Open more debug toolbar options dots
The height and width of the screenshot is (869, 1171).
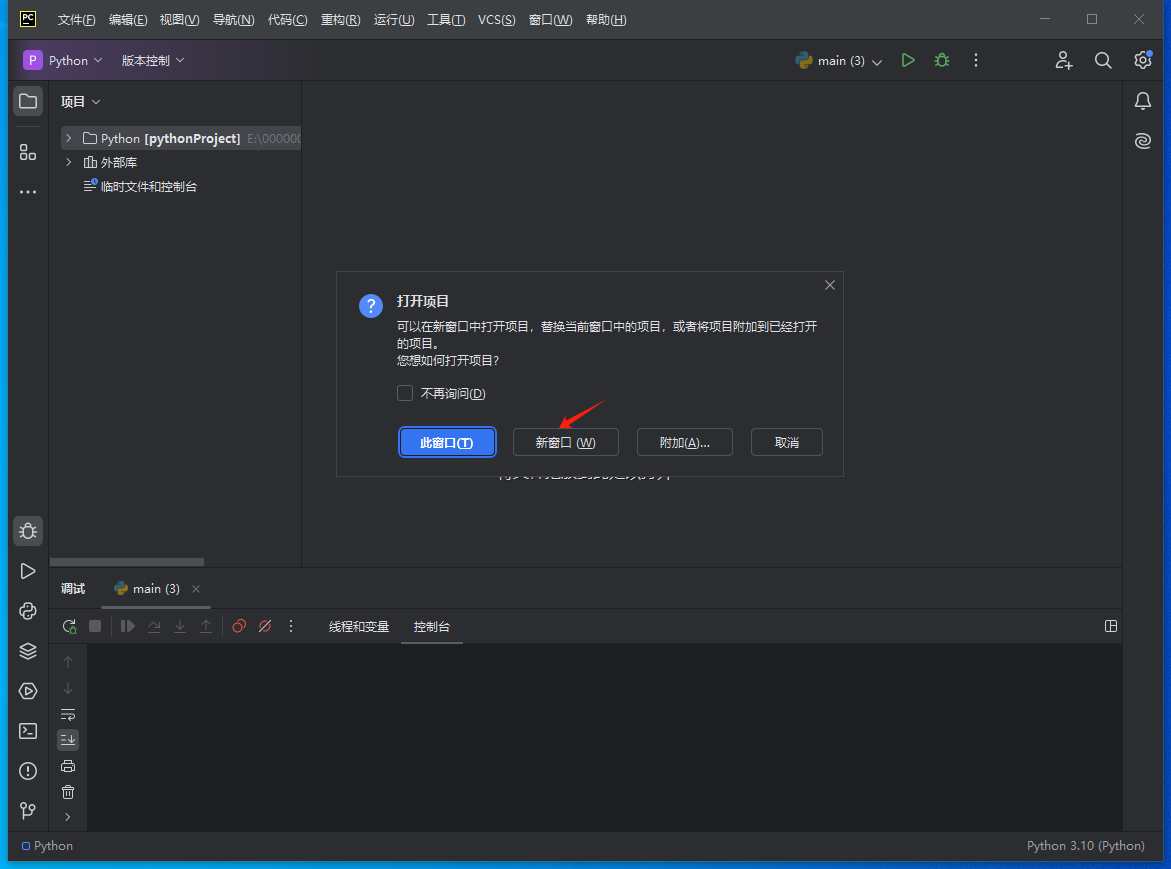(x=291, y=626)
